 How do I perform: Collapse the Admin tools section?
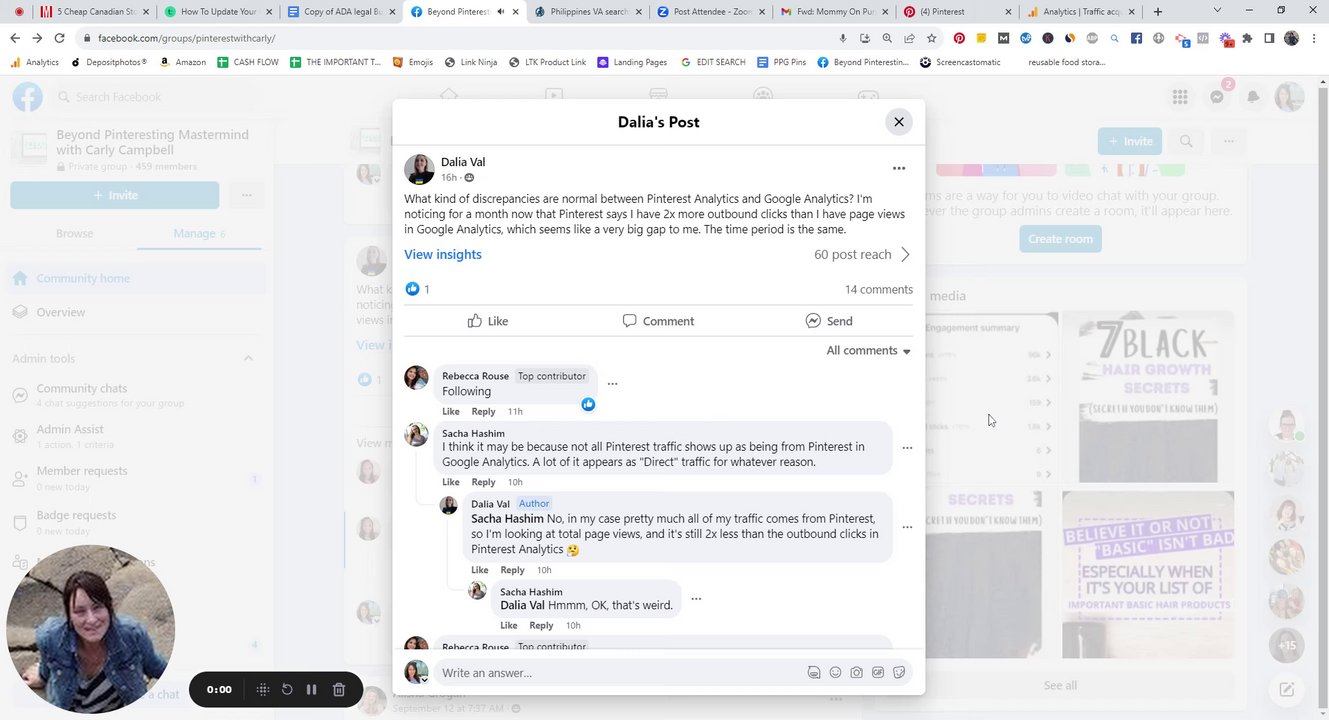click(248, 359)
